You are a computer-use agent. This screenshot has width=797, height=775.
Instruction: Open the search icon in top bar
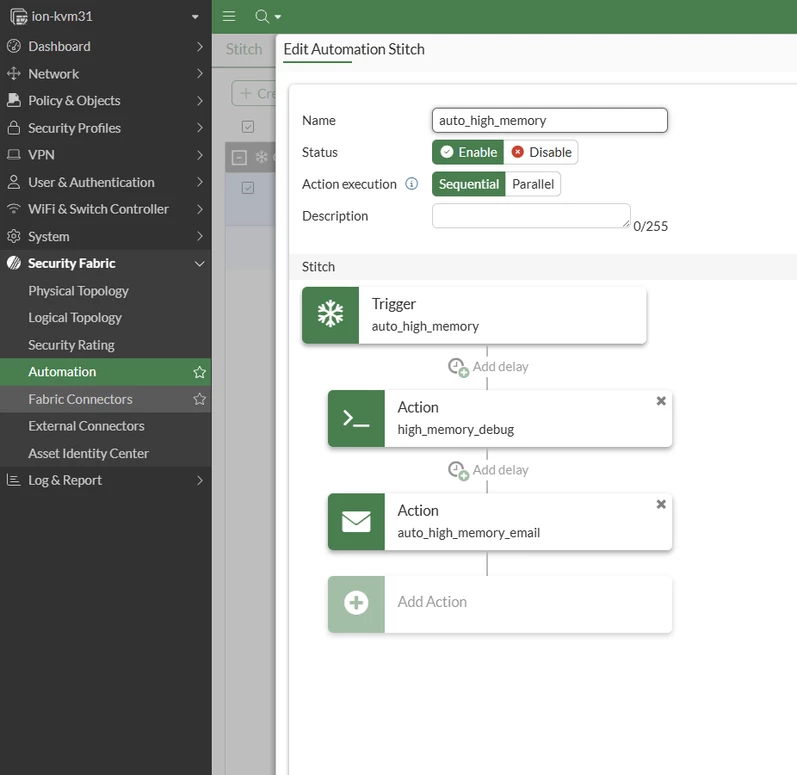click(262, 16)
